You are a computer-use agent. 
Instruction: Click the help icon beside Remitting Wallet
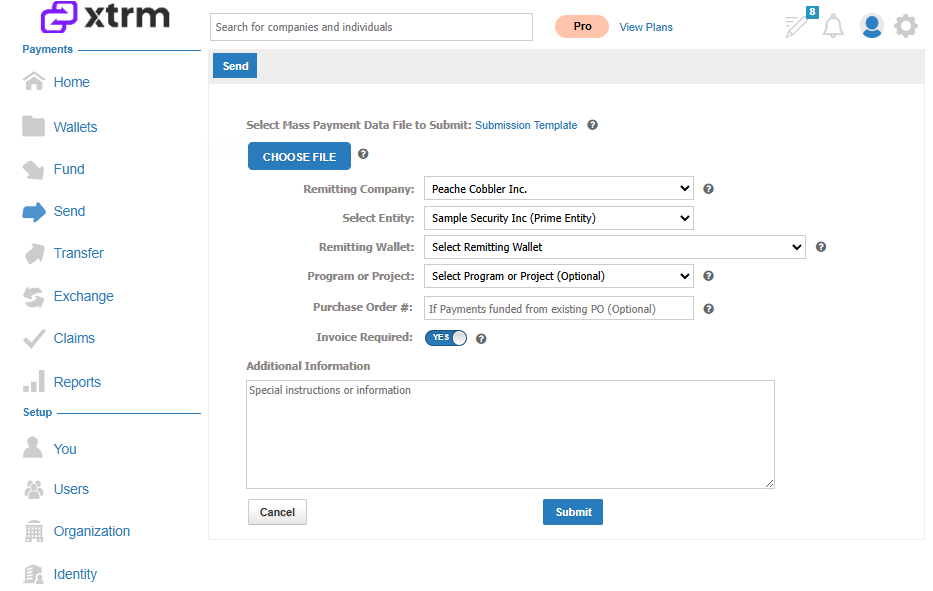821,247
